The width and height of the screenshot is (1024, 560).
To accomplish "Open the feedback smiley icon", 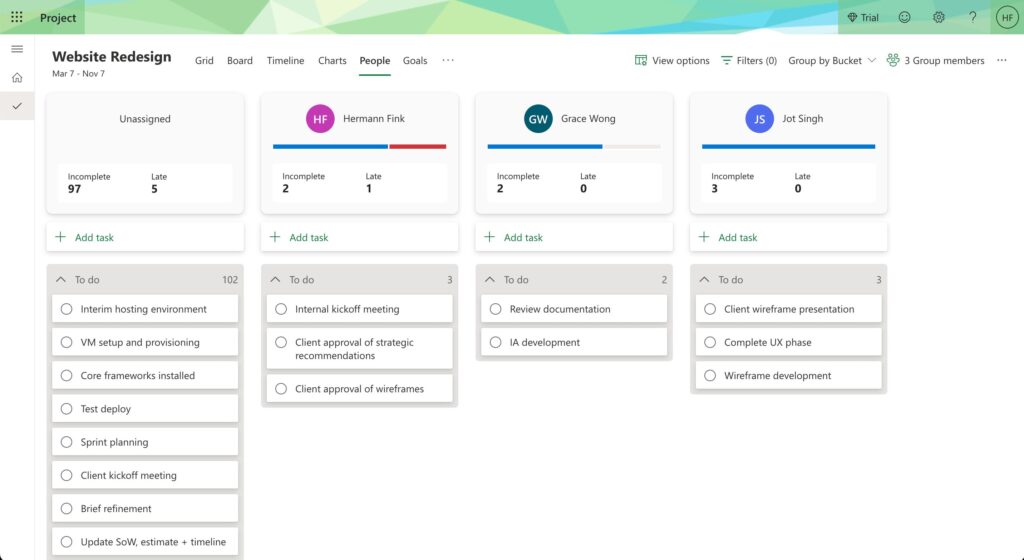I will pyautogui.click(x=905, y=17).
